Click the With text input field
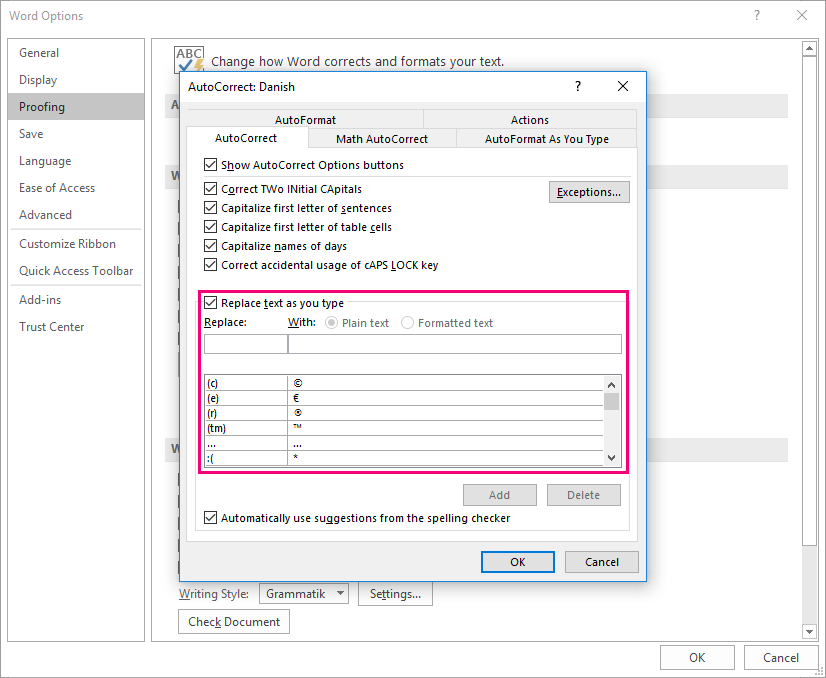826x678 pixels. point(455,344)
